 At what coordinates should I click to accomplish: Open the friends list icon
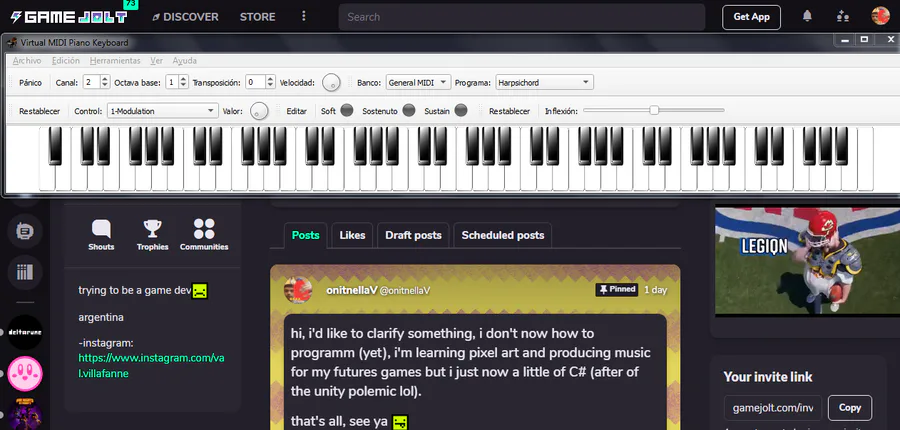[x=843, y=17]
